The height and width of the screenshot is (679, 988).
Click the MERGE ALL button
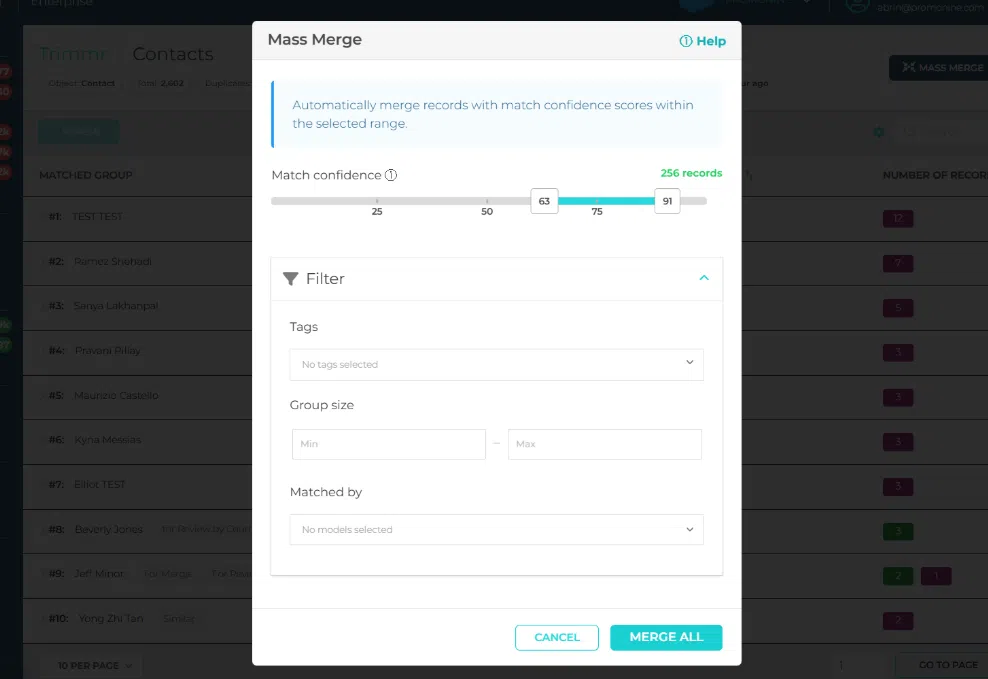666,637
